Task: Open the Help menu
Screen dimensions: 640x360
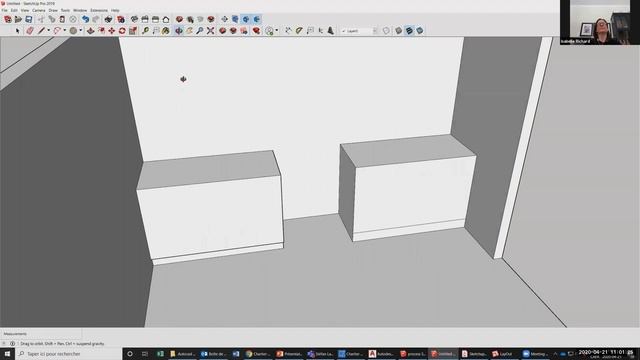Action: 115,10
